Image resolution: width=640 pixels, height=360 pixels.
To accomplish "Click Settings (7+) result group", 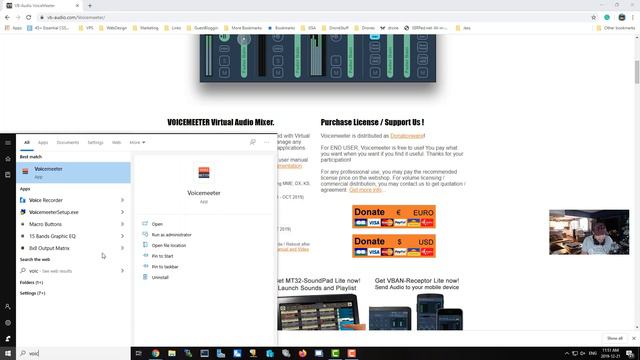I will (x=33, y=293).
